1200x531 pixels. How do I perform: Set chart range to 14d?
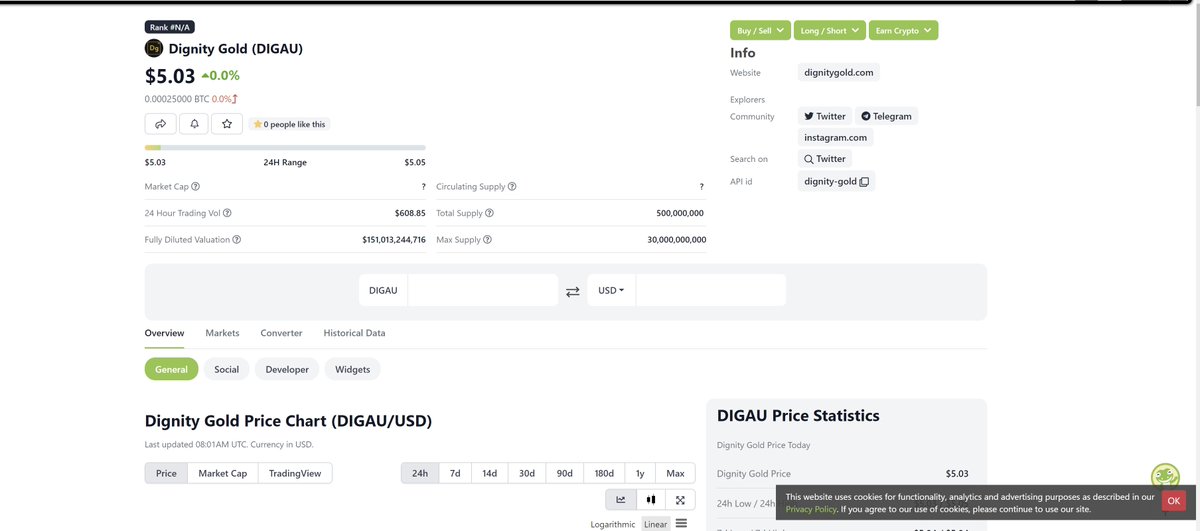point(490,473)
